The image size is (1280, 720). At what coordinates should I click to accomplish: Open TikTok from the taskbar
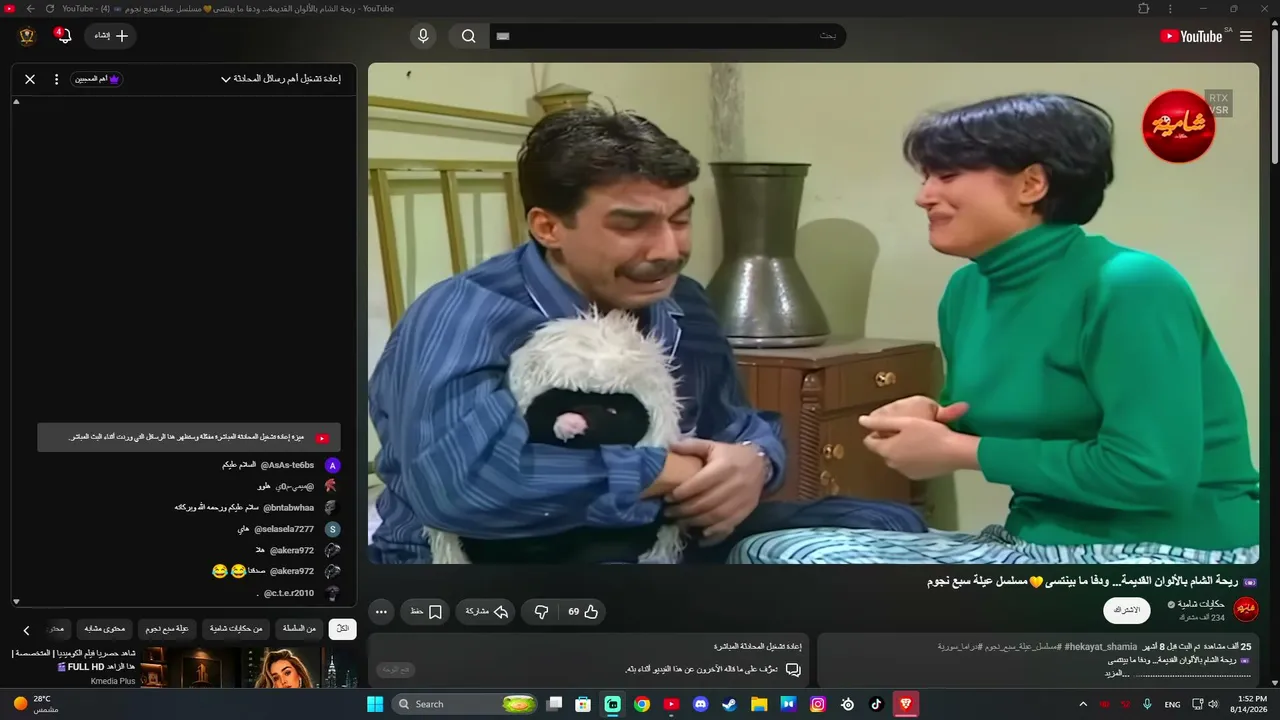coord(876,704)
